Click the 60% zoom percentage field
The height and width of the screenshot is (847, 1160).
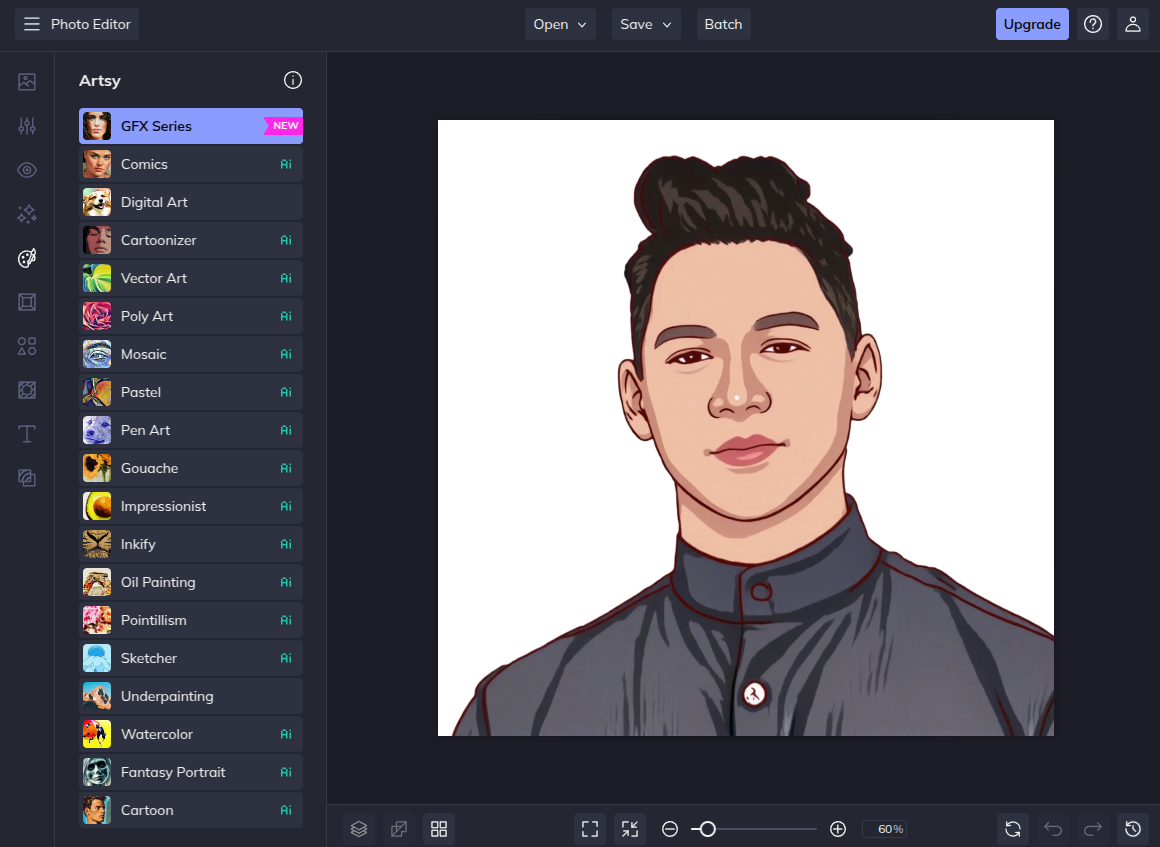[885, 829]
